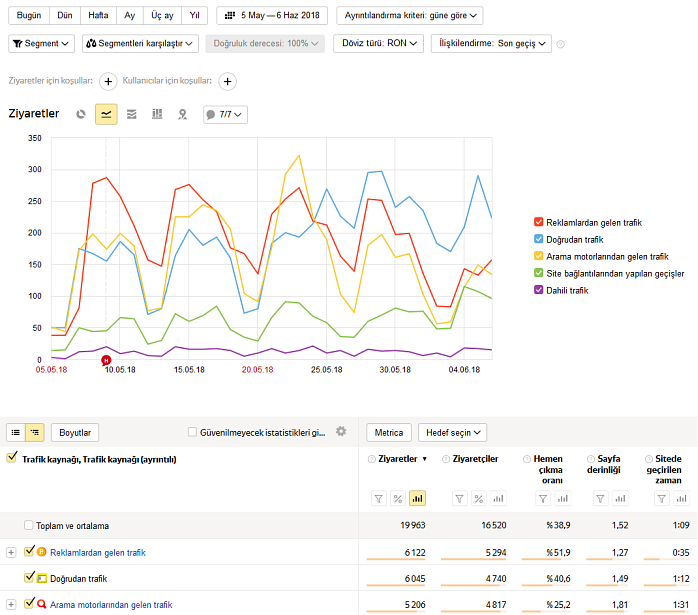This screenshot has width=698, height=615.
Task: Toggle Doğrudan trafik legend checkbox
Action: (x=539, y=239)
